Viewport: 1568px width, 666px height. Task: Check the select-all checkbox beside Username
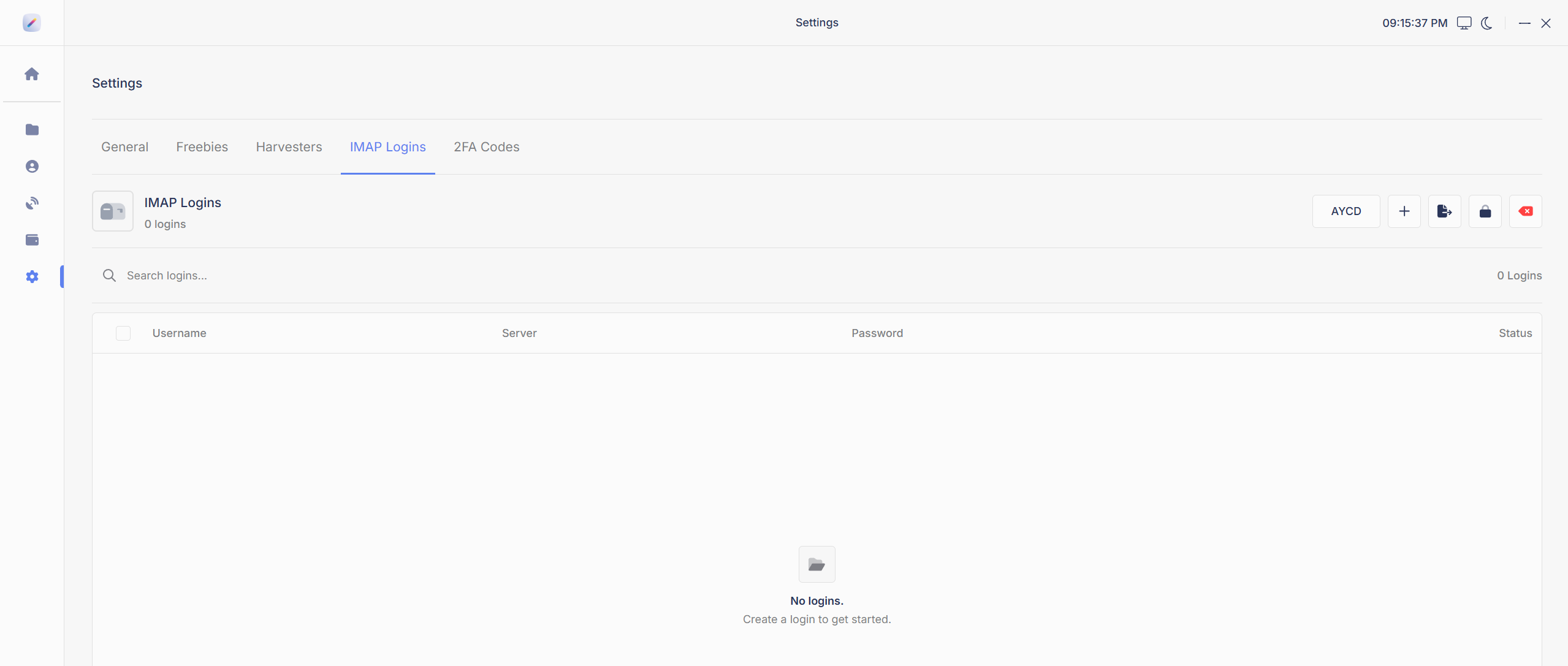(x=123, y=333)
